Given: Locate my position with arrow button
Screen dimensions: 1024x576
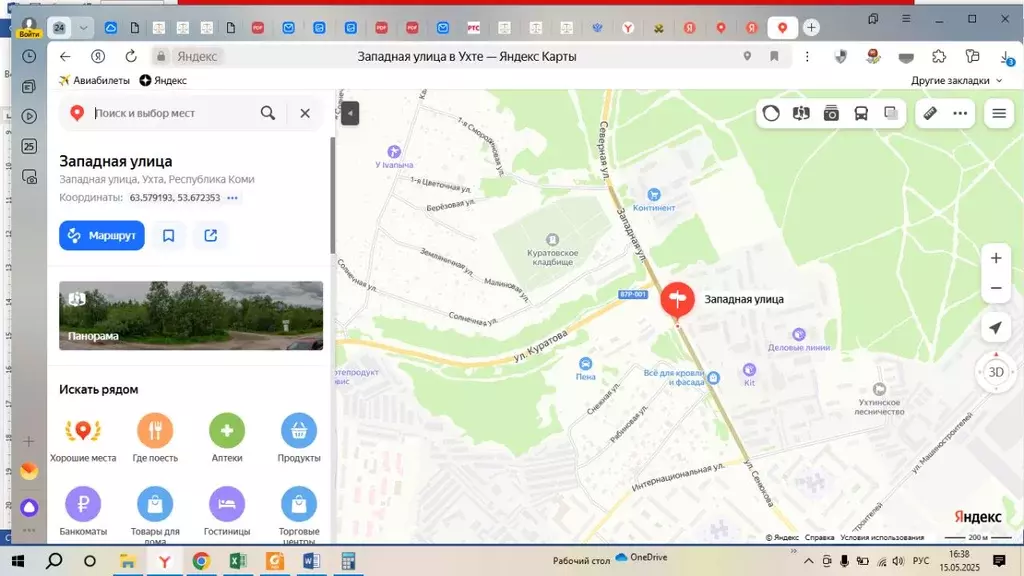Looking at the screenshot, I should point(996,328).
